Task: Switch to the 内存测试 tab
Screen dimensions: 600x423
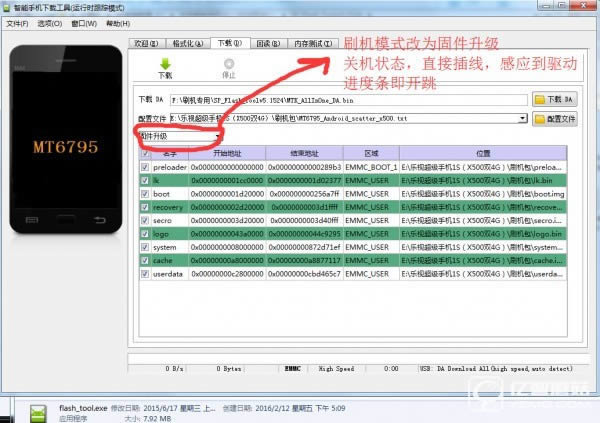Action: point(314,44)
